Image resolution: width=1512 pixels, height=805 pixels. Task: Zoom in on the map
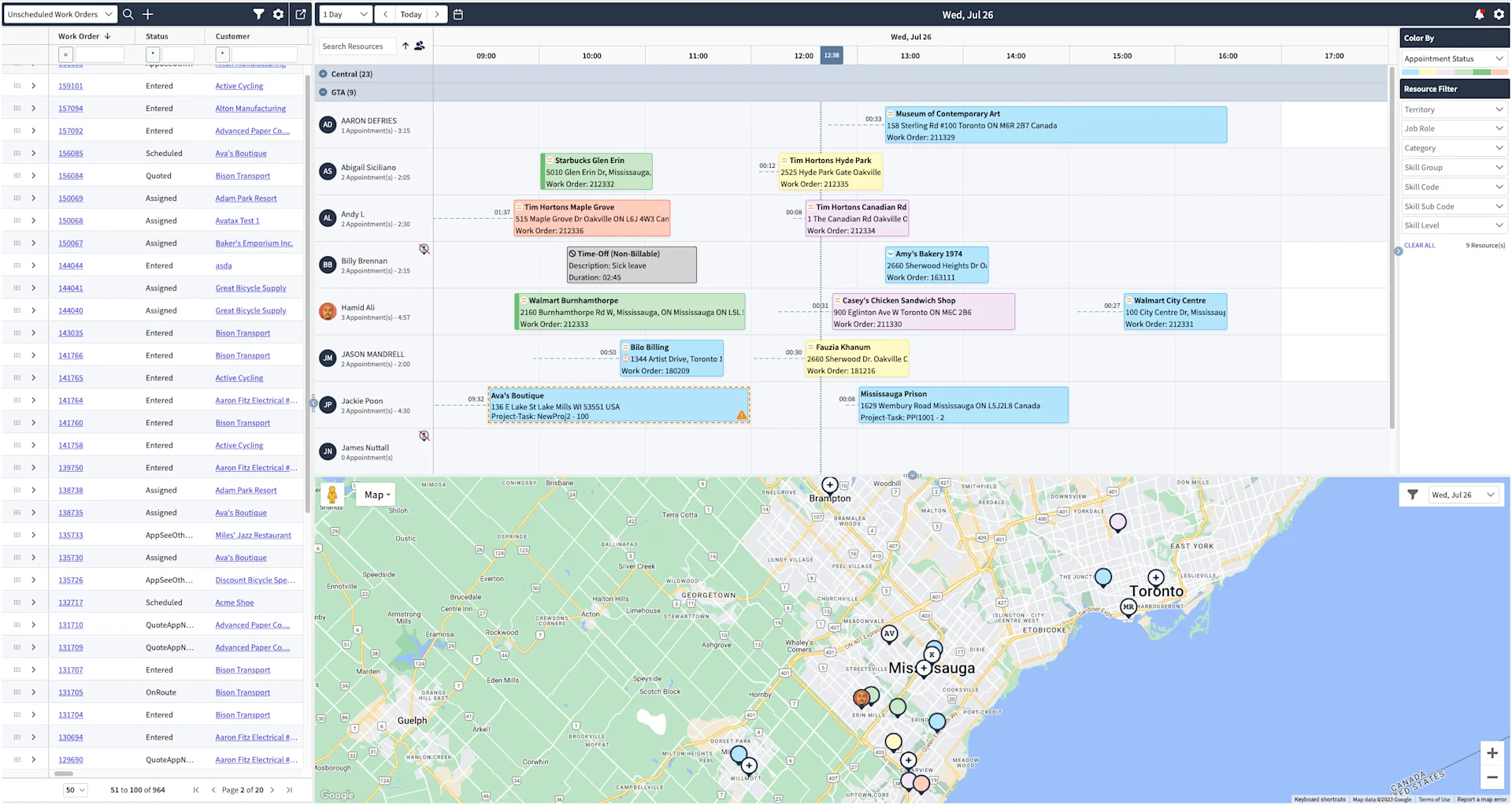coord(1492,753)
